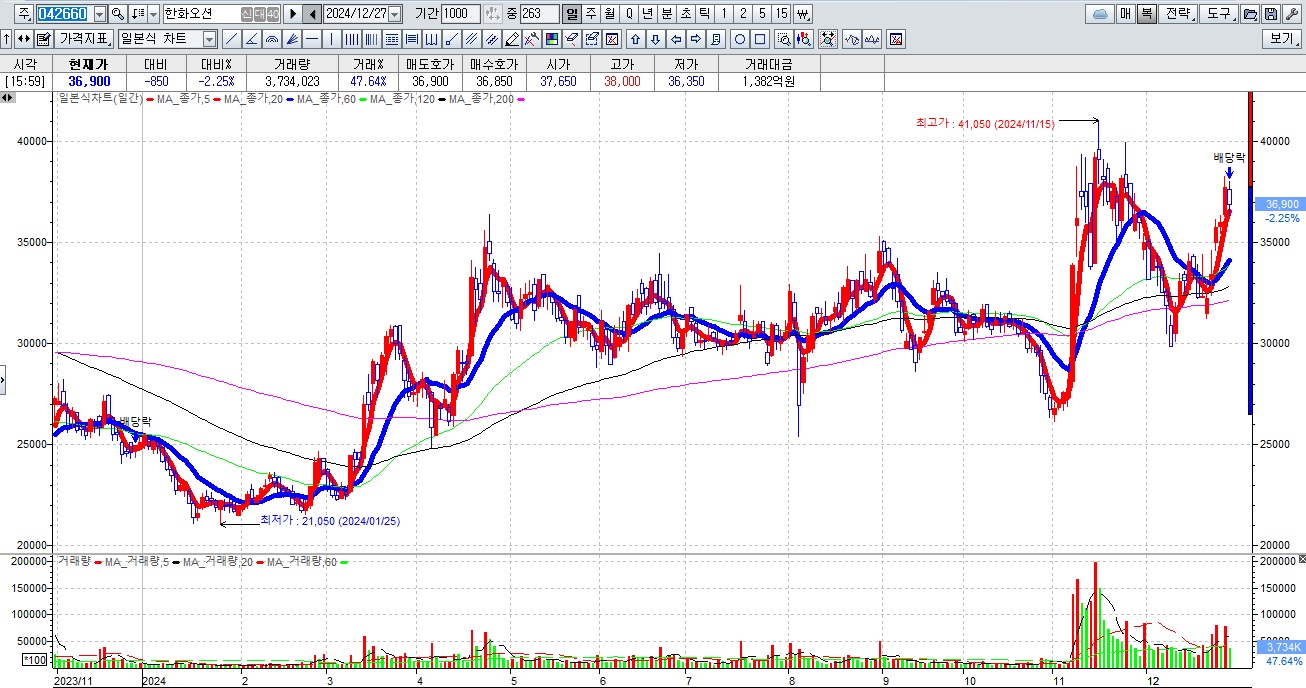Click the chart edit notepad icon

pyautogui.click(x=43, y=39)
